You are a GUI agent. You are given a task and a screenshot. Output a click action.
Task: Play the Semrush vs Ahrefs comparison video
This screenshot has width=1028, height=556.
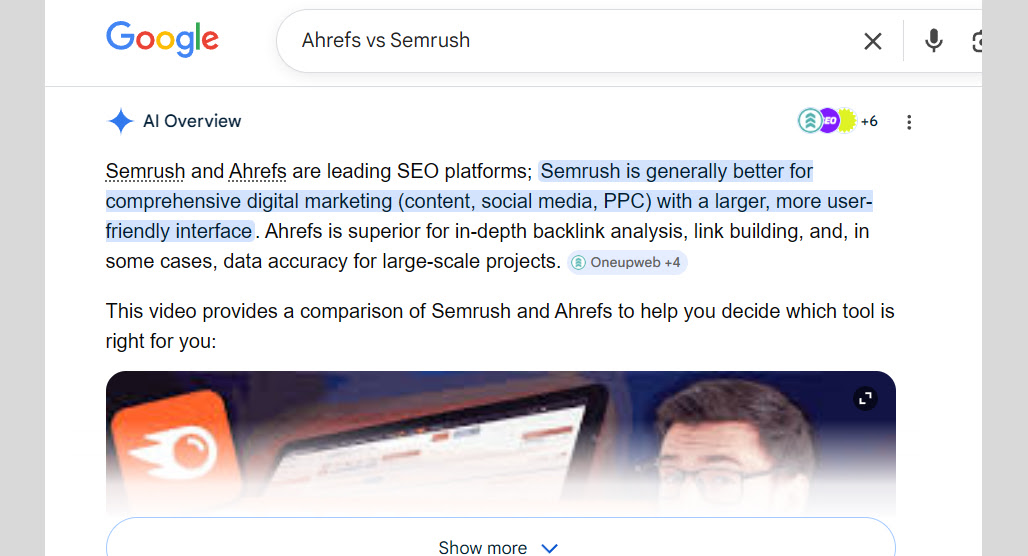[501, 445]
